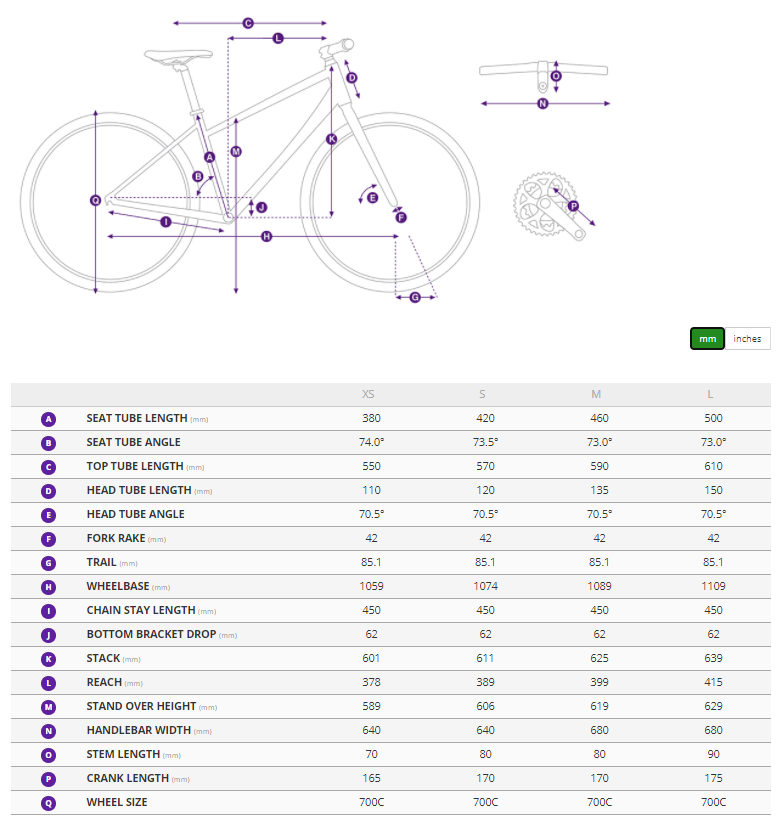Click the B icon beside Seat Tube Angle

[x=49, y=443]
